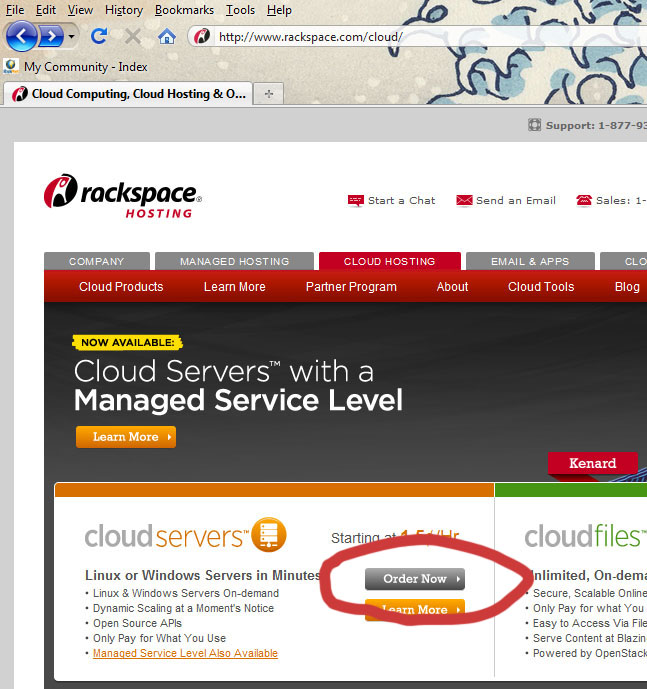
Task: Click Linux or Windows Servers in Minutes heading
Action: [203, 575]
